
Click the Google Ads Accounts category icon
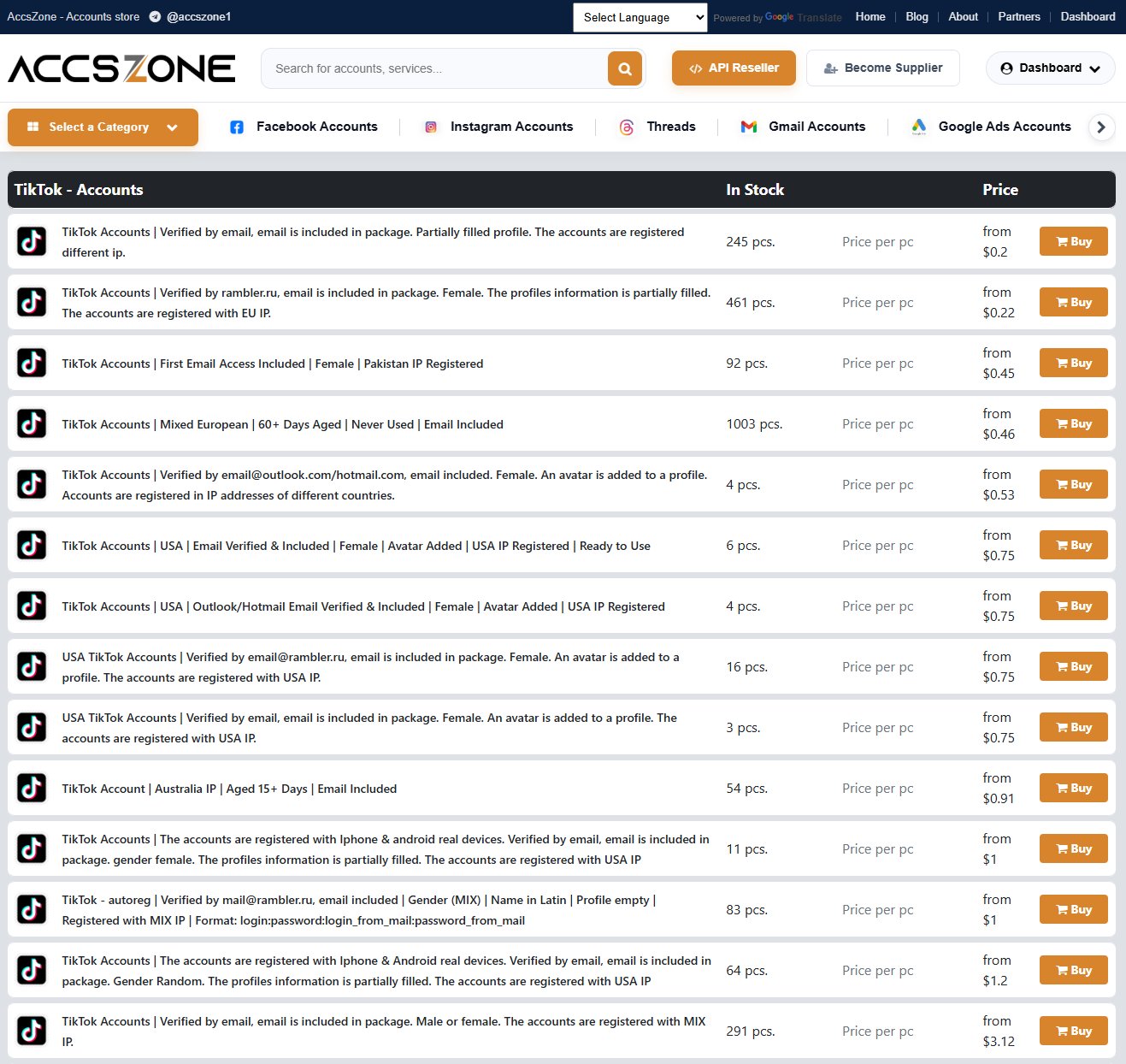tap(919, 127)
